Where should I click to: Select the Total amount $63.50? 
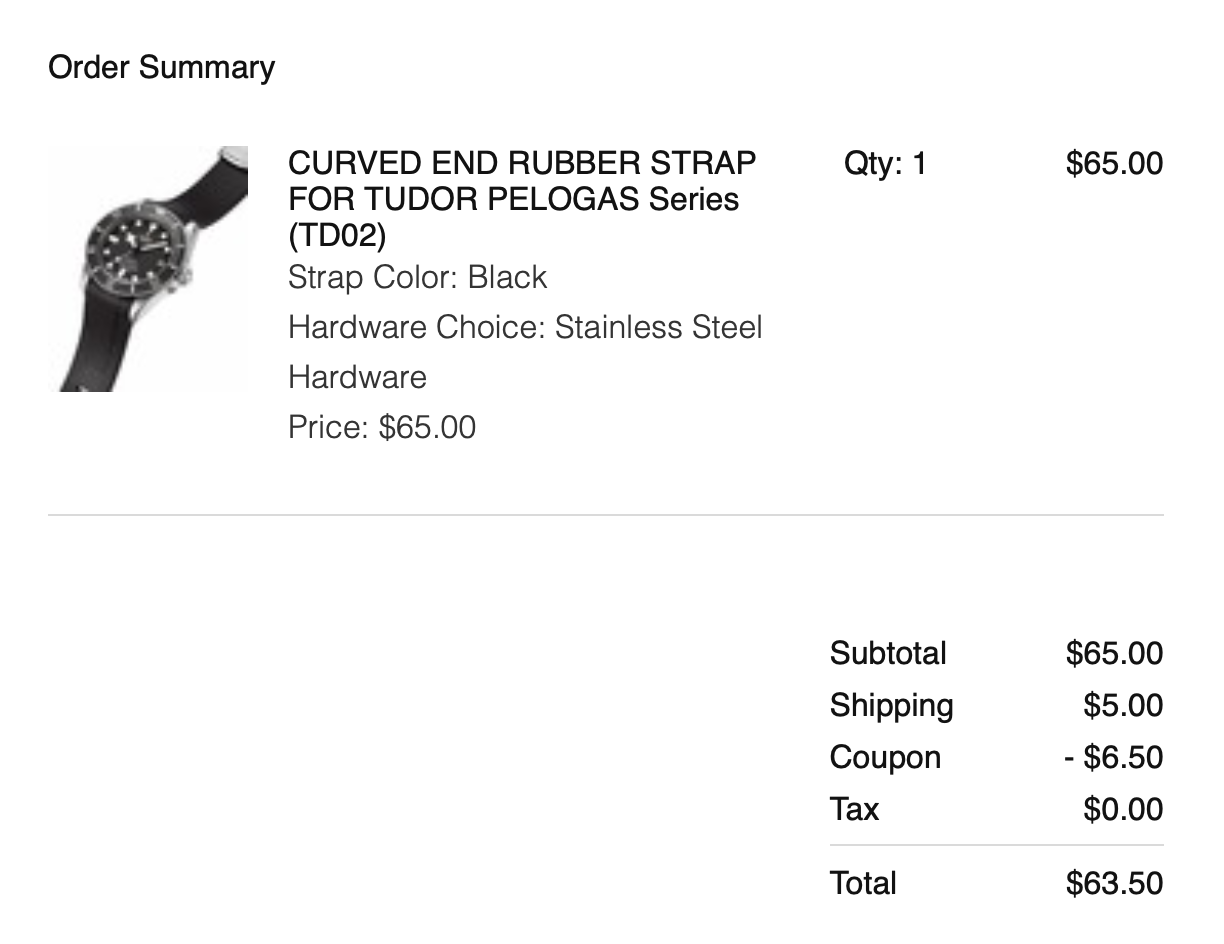[1114, 883]
